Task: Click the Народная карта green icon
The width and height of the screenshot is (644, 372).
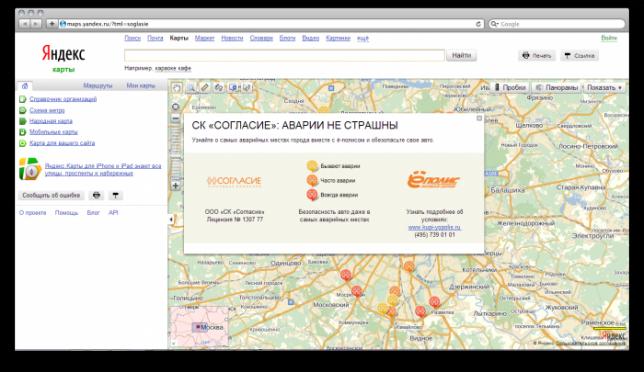Action: 23,121
